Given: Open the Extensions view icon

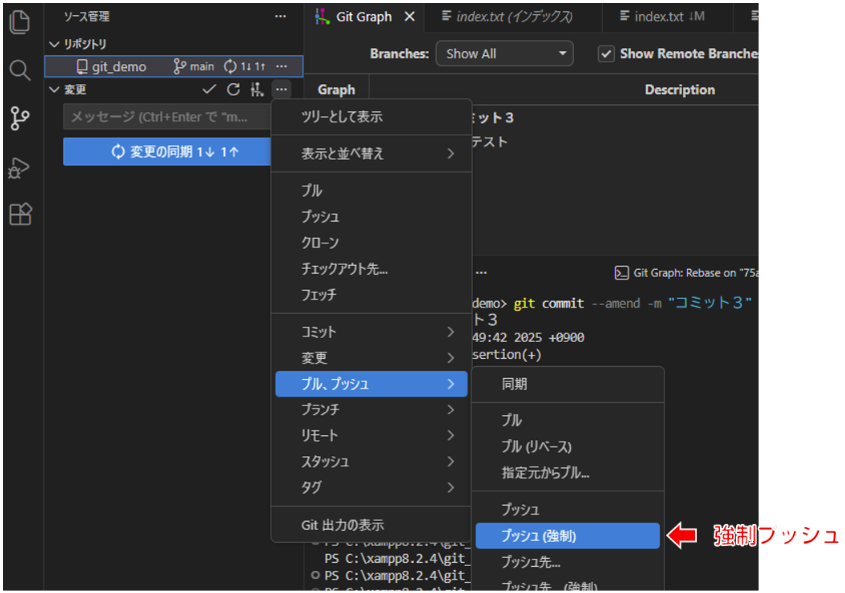Looking at the screenshot, I should coord(19,214).
